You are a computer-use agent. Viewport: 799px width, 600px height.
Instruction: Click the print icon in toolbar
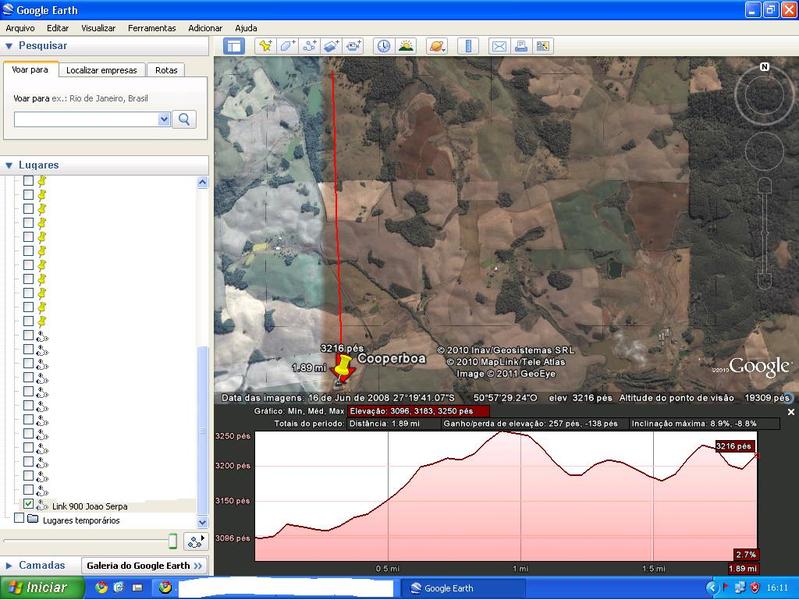tap(521, 46)
